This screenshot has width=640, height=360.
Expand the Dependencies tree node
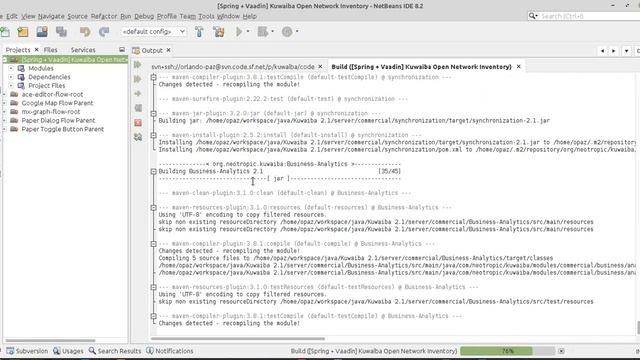click(x=11, y=77)
